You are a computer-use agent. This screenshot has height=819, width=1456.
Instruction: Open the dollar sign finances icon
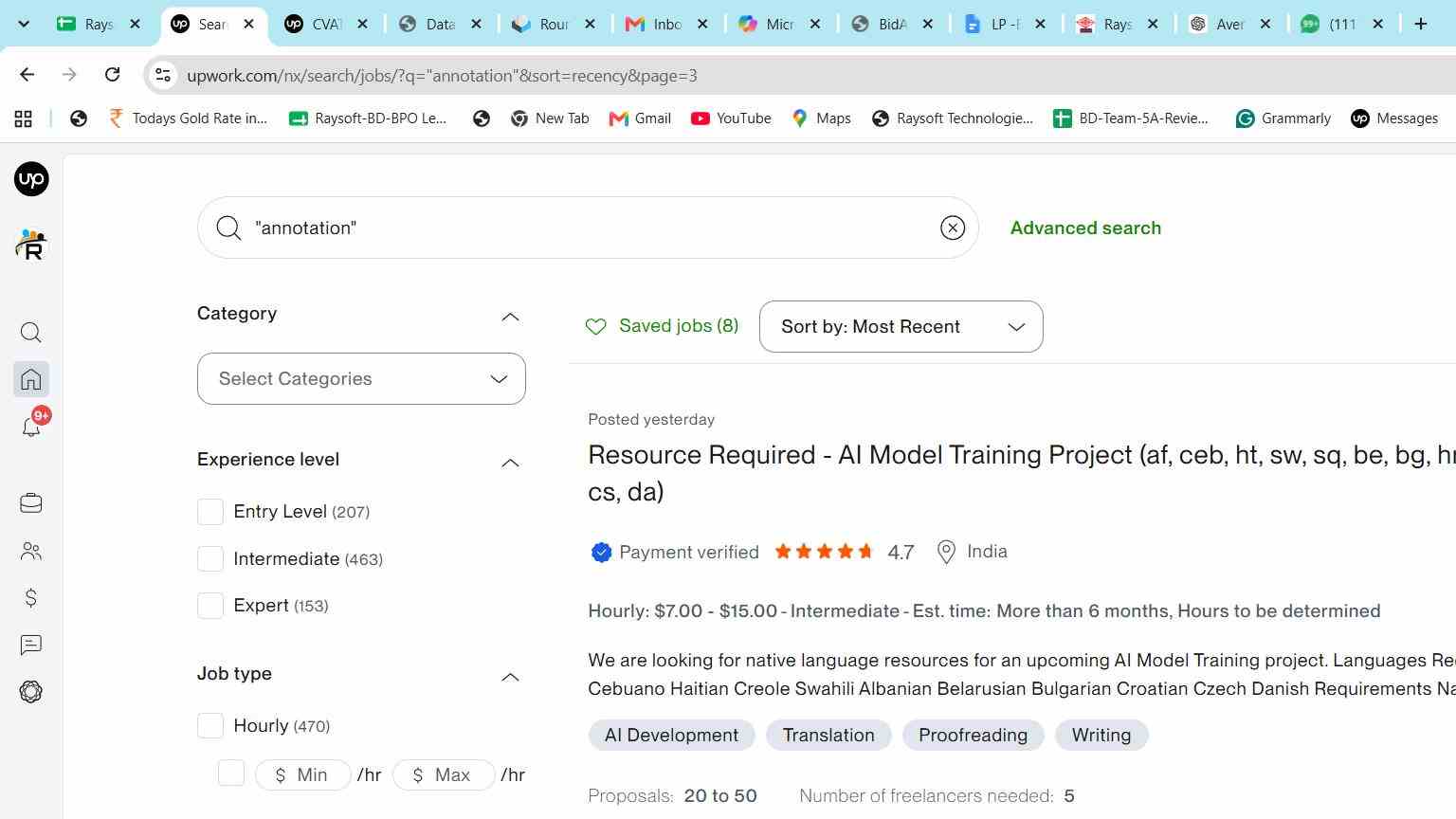tap(31, 598)
